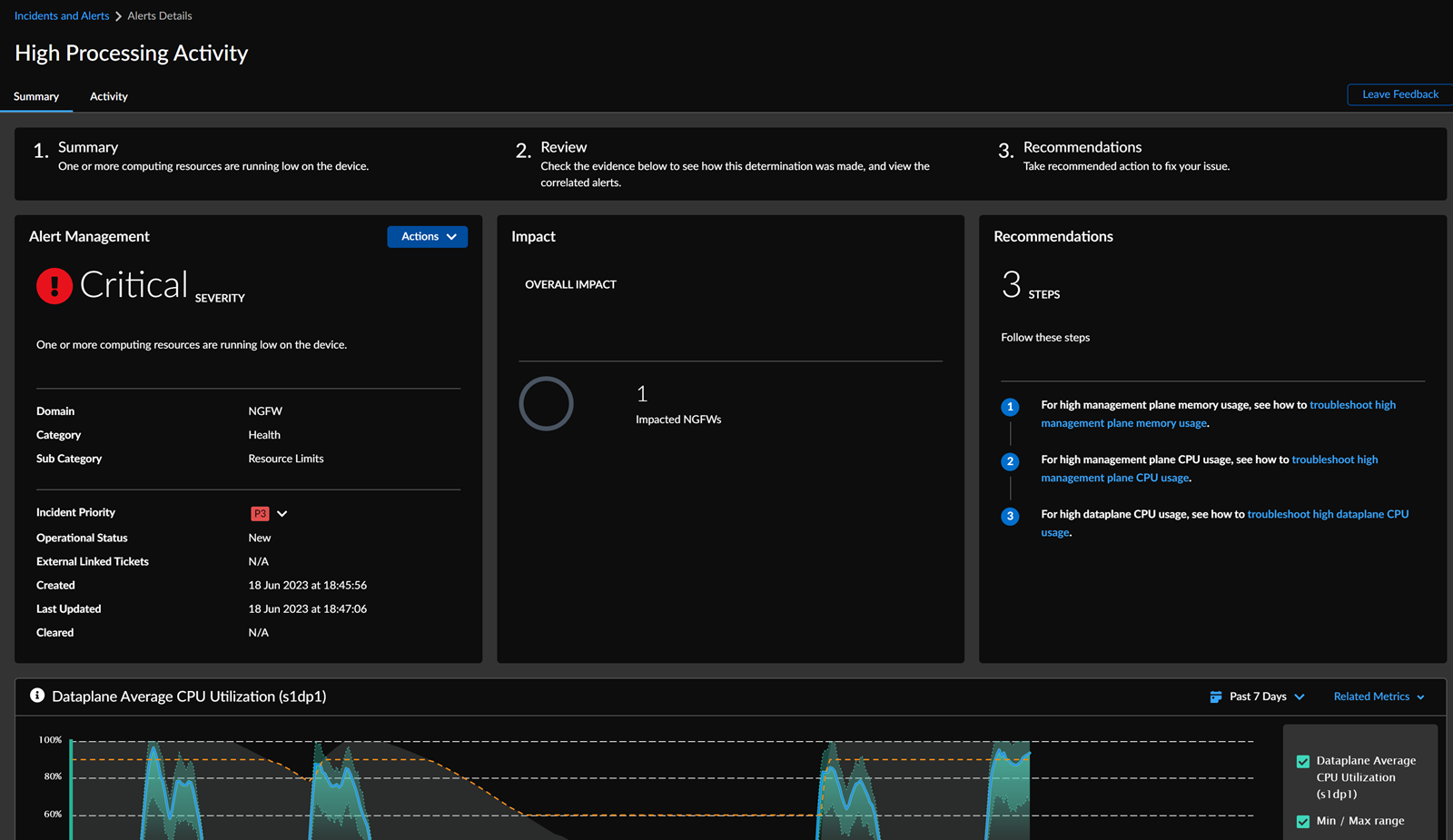Image resolution: width=1453 pixels, height=840 pixels.
Task: Click the calendar icon next to Past 7 Days
Action: pyautogui.click(x=1215, y=697)
